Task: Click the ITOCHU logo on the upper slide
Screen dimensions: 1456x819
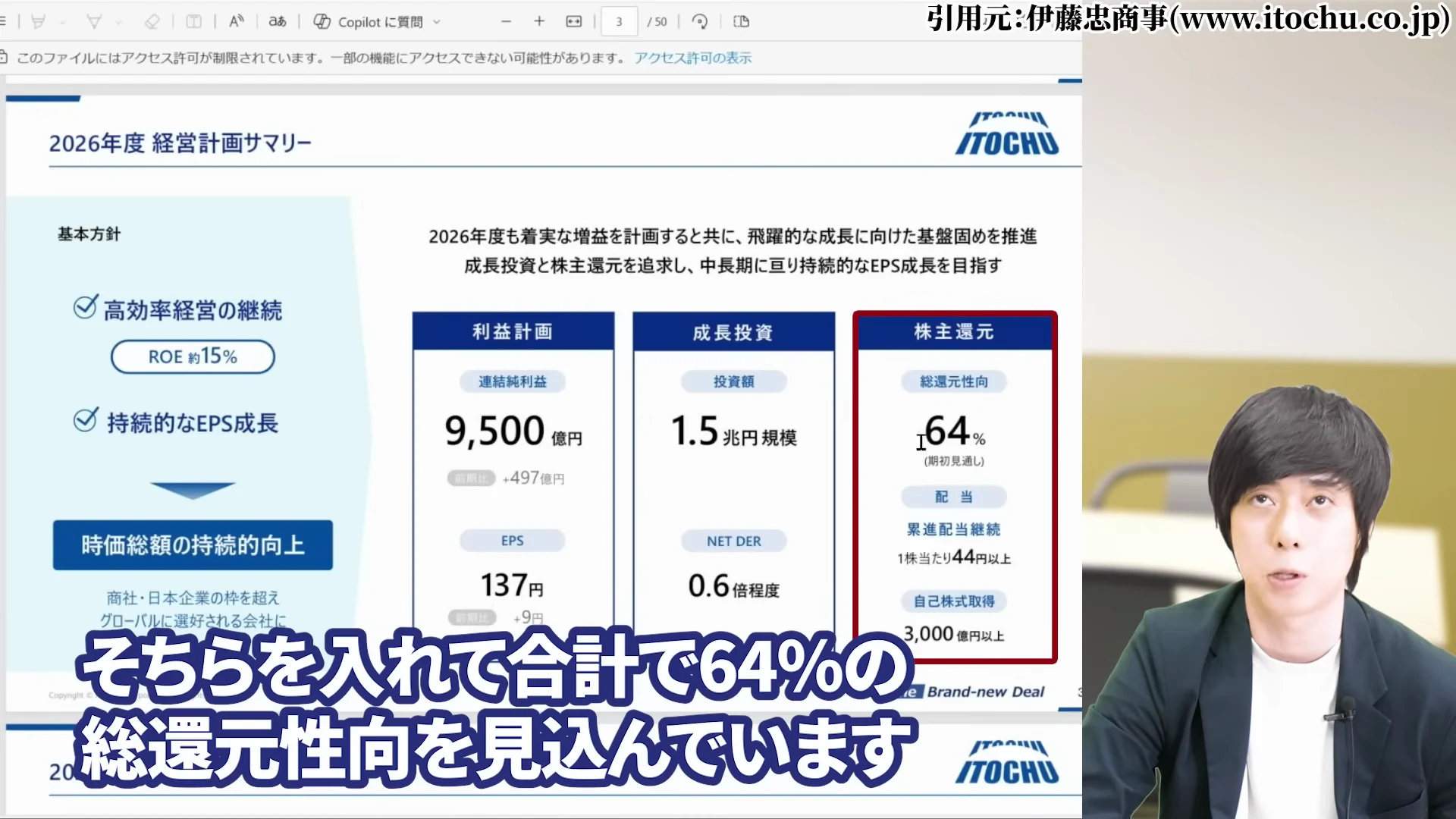Action: click(x=1007, y=134)
